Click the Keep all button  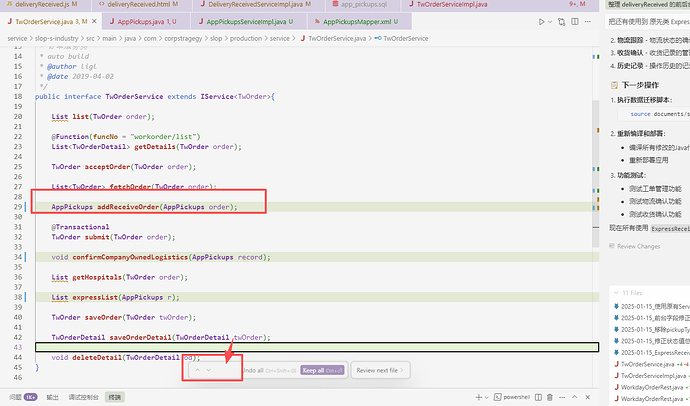(x=322, y=370)
